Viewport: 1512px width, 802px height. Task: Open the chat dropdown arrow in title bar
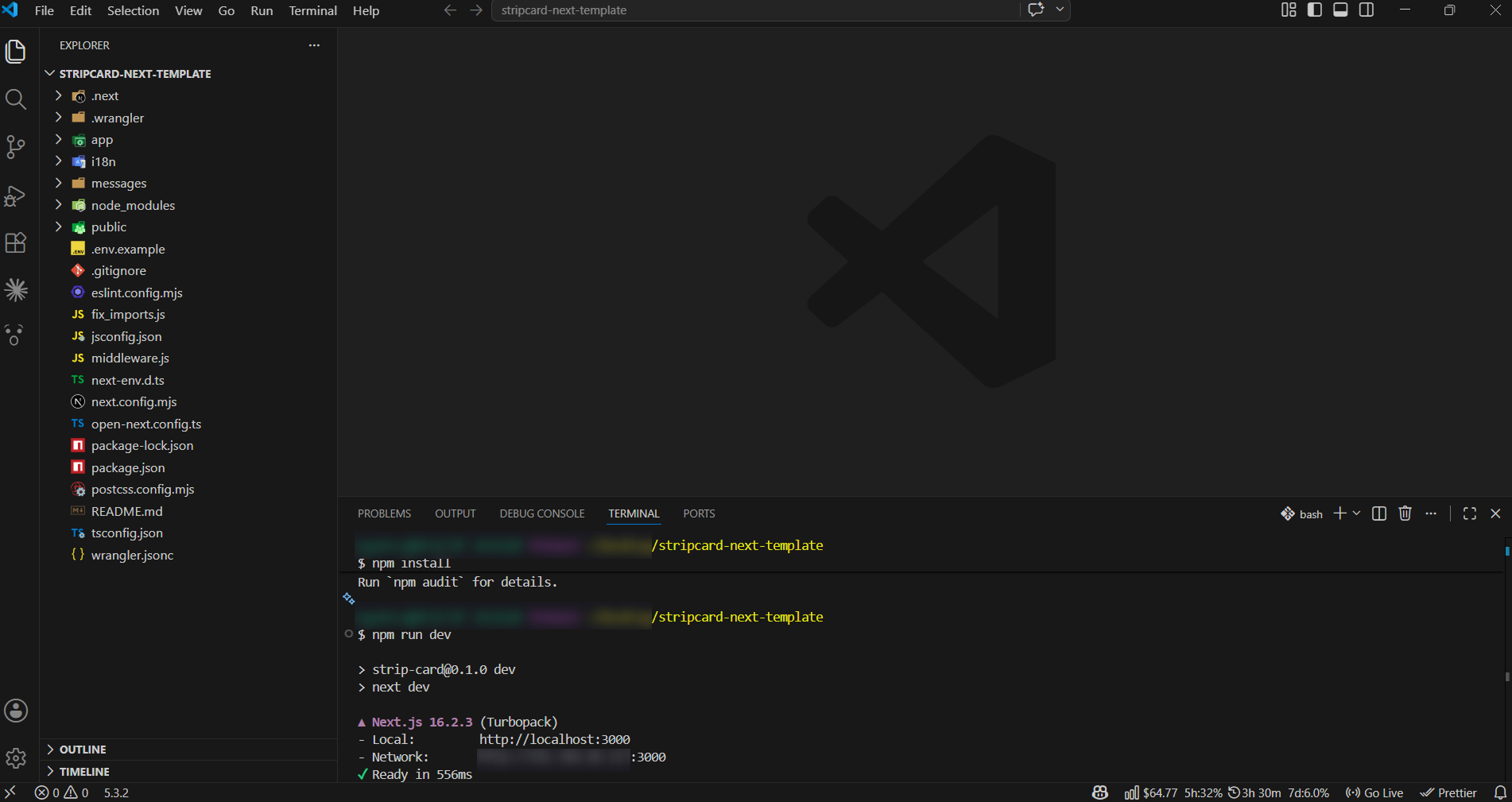pyautogui.click(x=1060, y=10)
